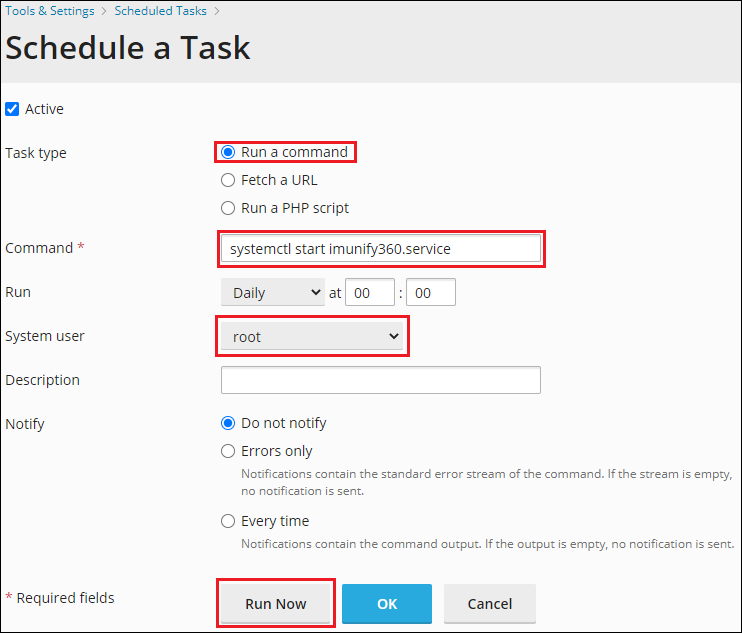Click the minutes field after the colon
742x633 pixels.
click(431, 292)
